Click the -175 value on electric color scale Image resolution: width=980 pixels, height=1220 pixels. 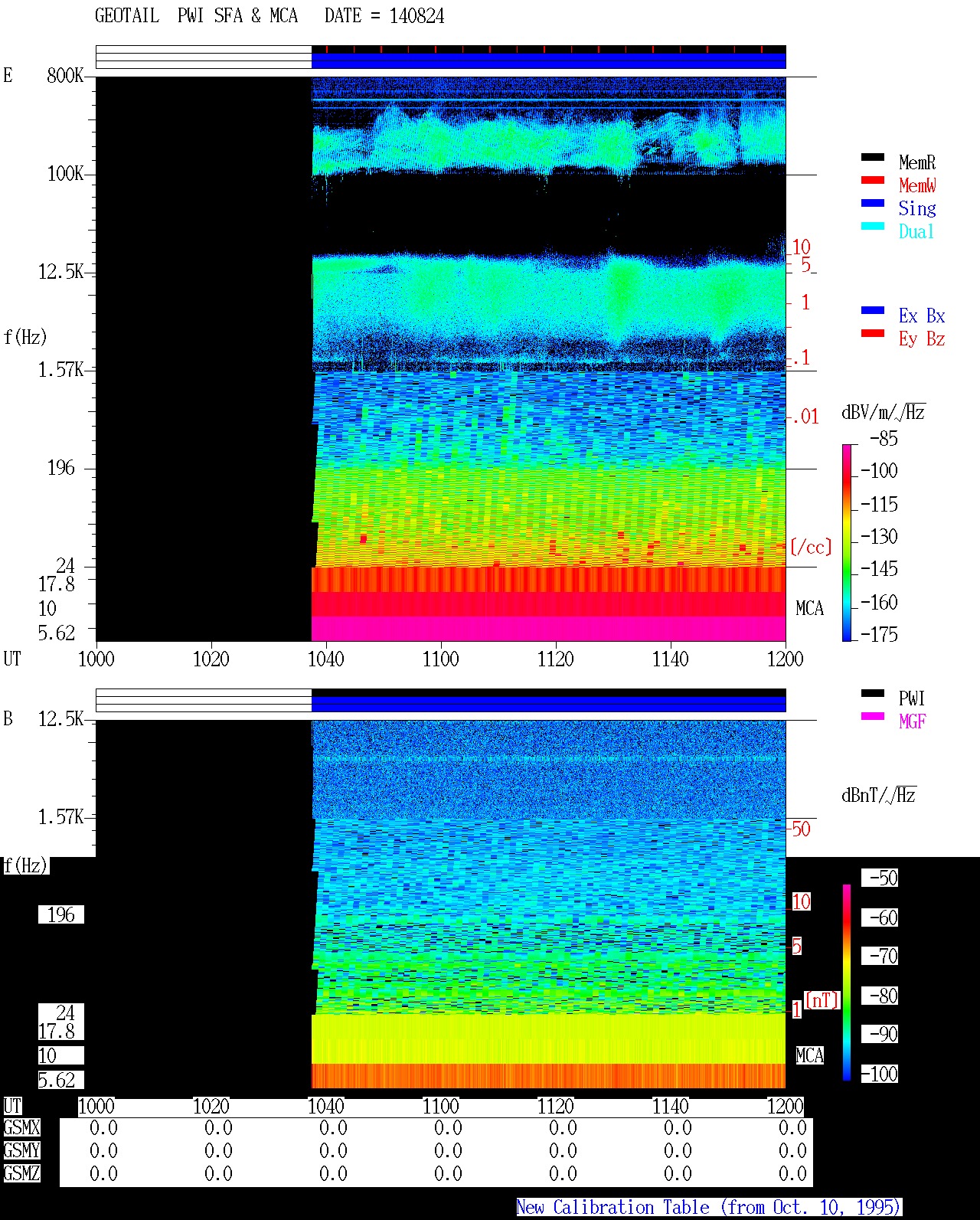[x=879, y=634]
